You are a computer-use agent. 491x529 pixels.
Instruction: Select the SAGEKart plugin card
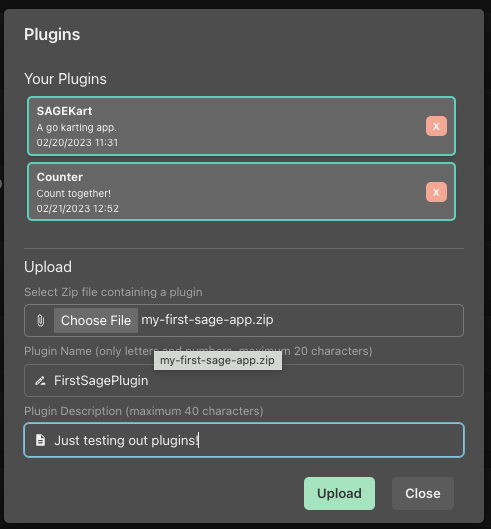(241, 126)
